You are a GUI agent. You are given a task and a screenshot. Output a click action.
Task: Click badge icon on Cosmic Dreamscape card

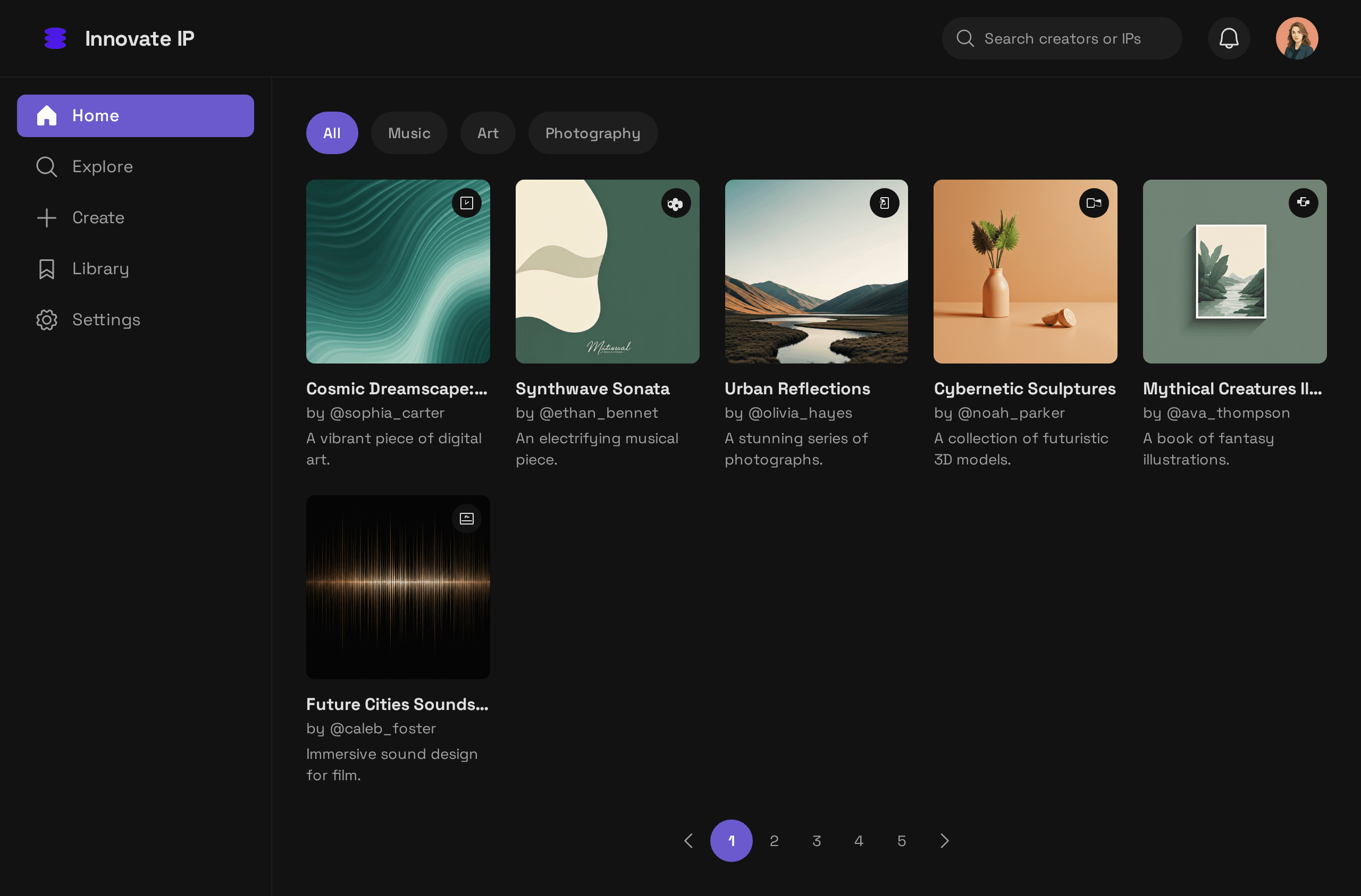point(467,203)
